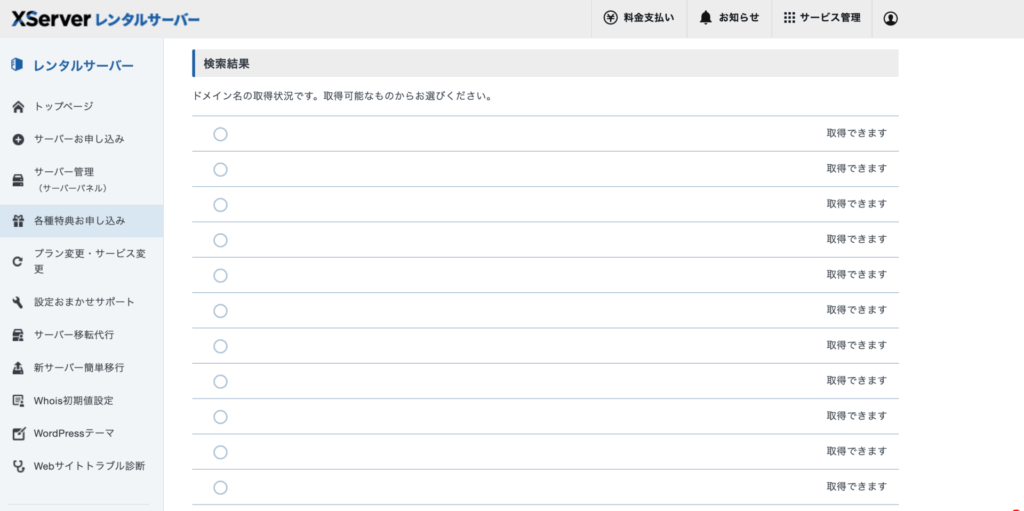
Task: Click the gift icon for 各種特典お申し込み
Action: click(x=17, y=221)
